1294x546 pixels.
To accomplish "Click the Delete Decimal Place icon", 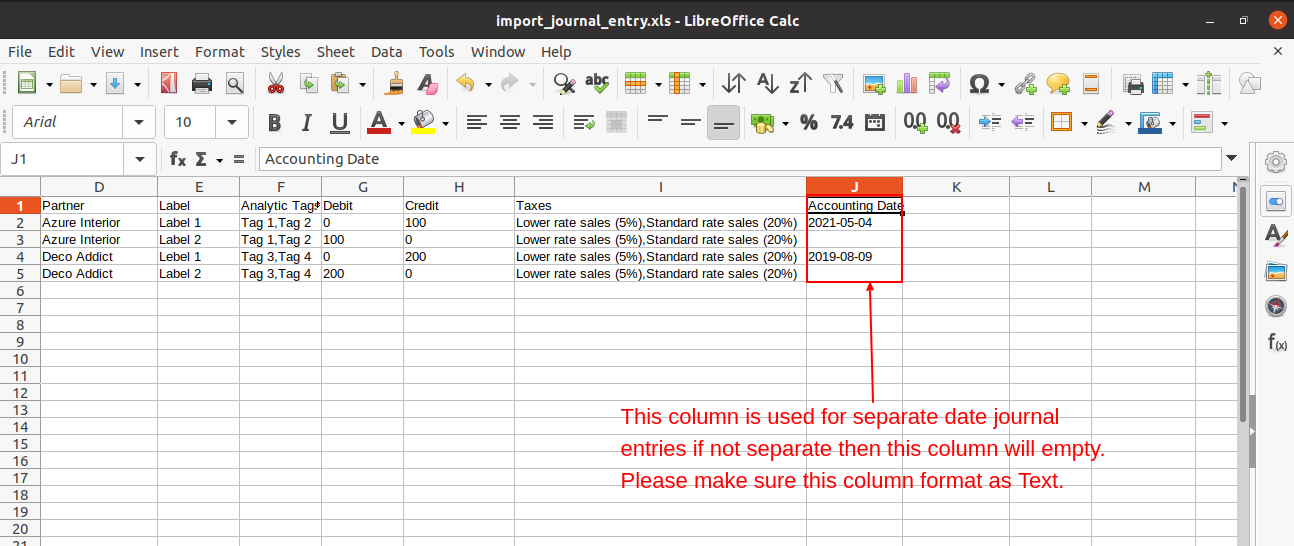I will (948, 122).
